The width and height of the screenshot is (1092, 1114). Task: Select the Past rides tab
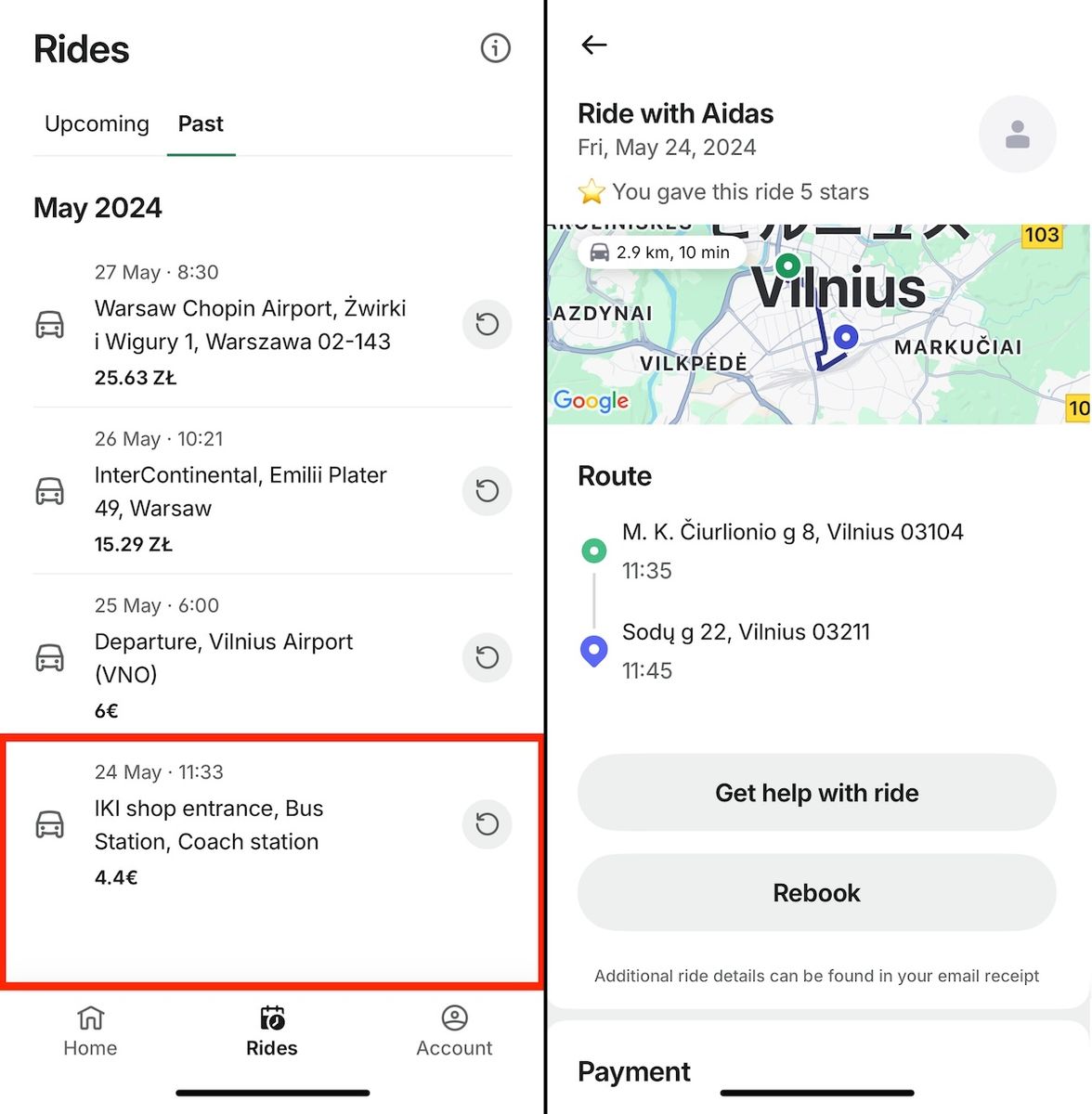tap(201, 123)
